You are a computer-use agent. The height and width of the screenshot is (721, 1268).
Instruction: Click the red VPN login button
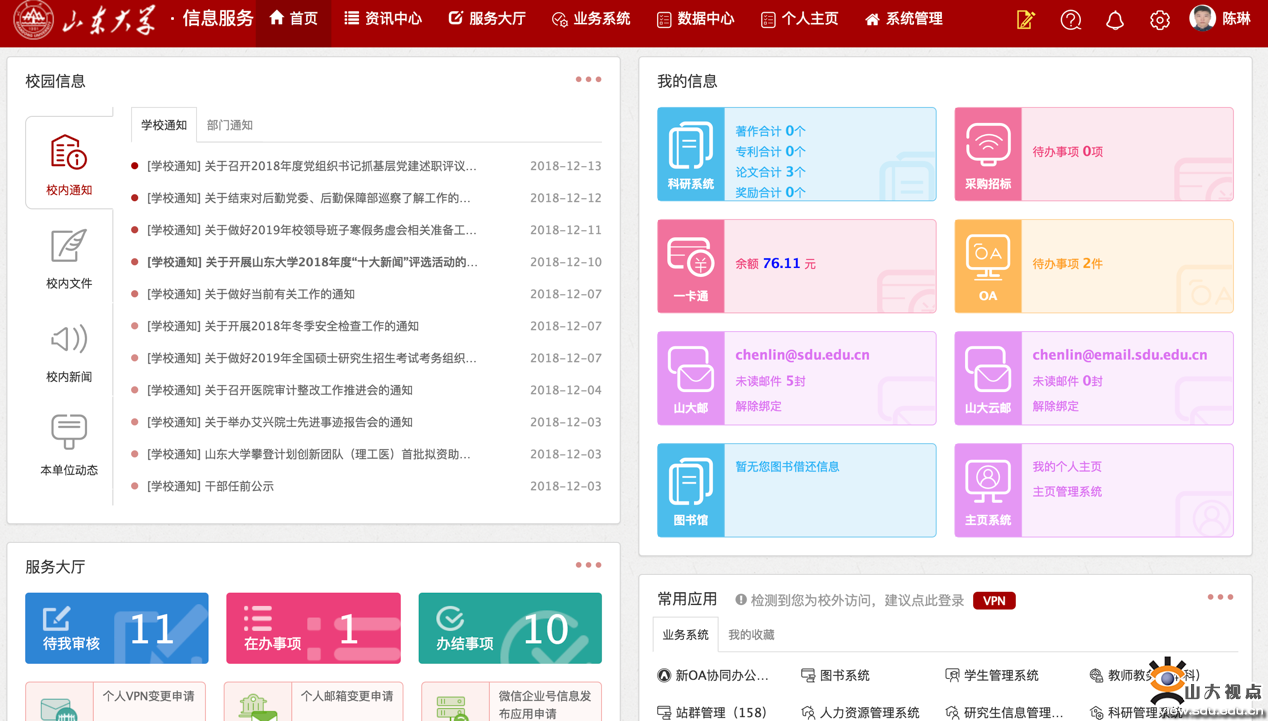point(994,601)
